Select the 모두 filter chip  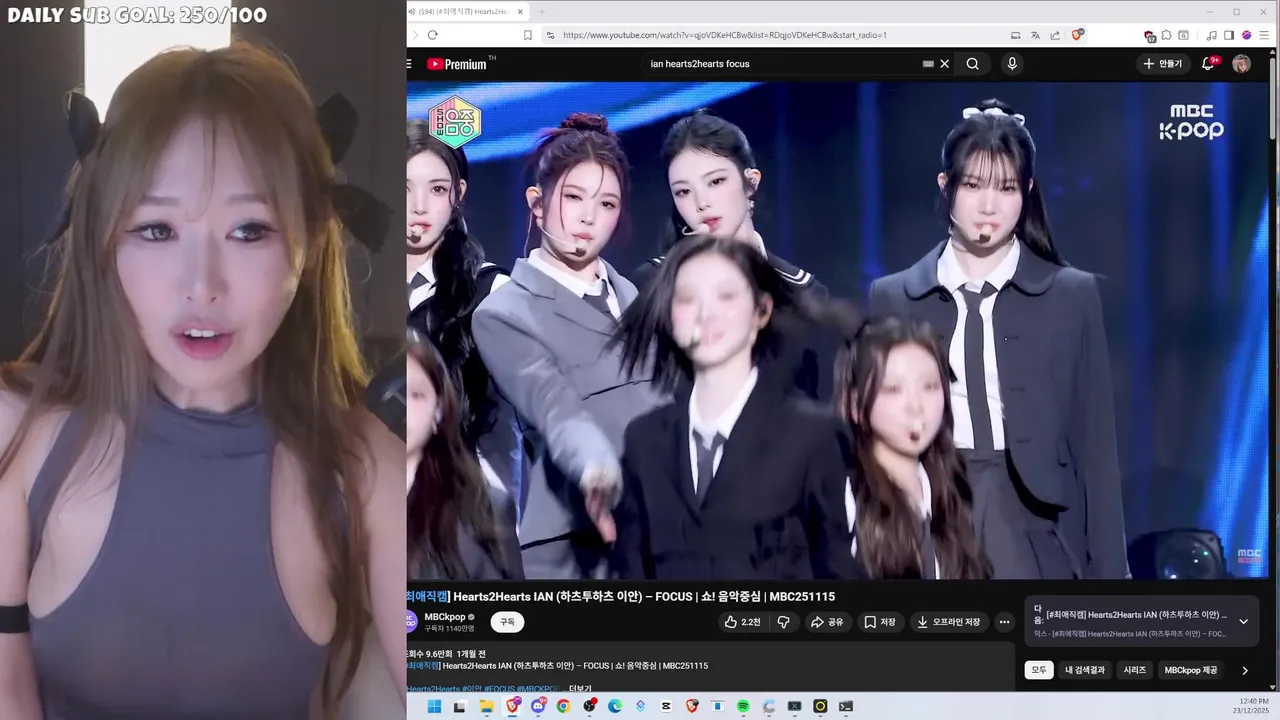1039,670
